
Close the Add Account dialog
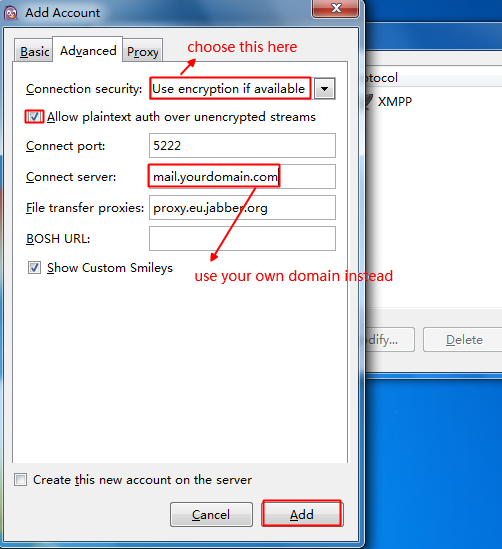click(x=335, y=8)
